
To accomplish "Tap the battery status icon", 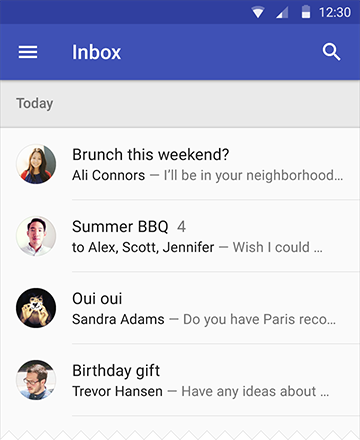I will (x=306, y=12).
